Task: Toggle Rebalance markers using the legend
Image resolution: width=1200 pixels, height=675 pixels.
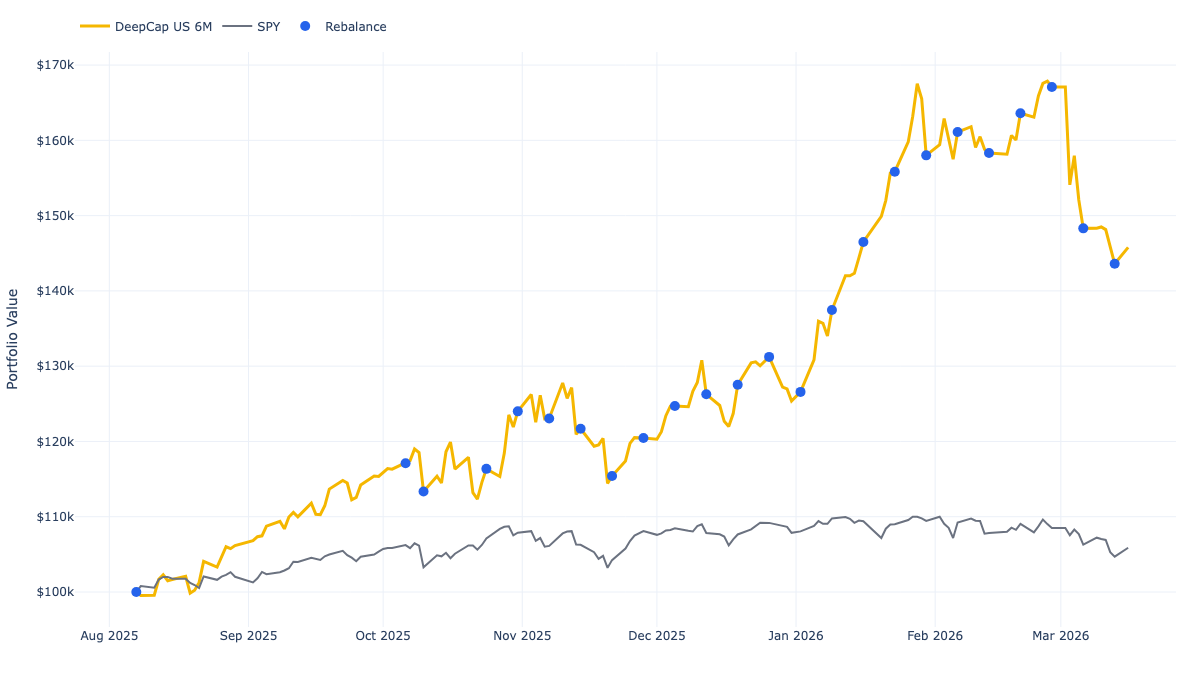Action: tap(356, 27)
